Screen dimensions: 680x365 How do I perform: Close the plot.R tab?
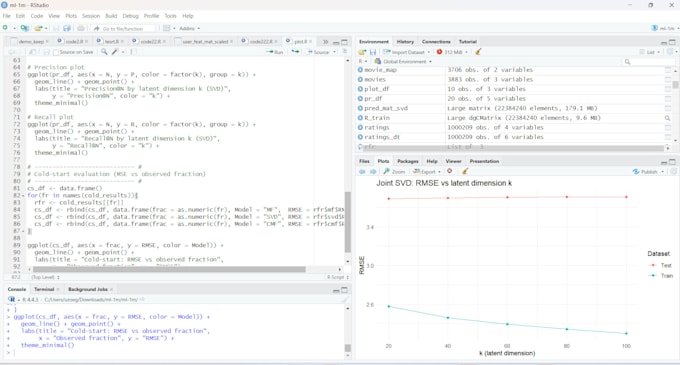(x=311, y=42)
